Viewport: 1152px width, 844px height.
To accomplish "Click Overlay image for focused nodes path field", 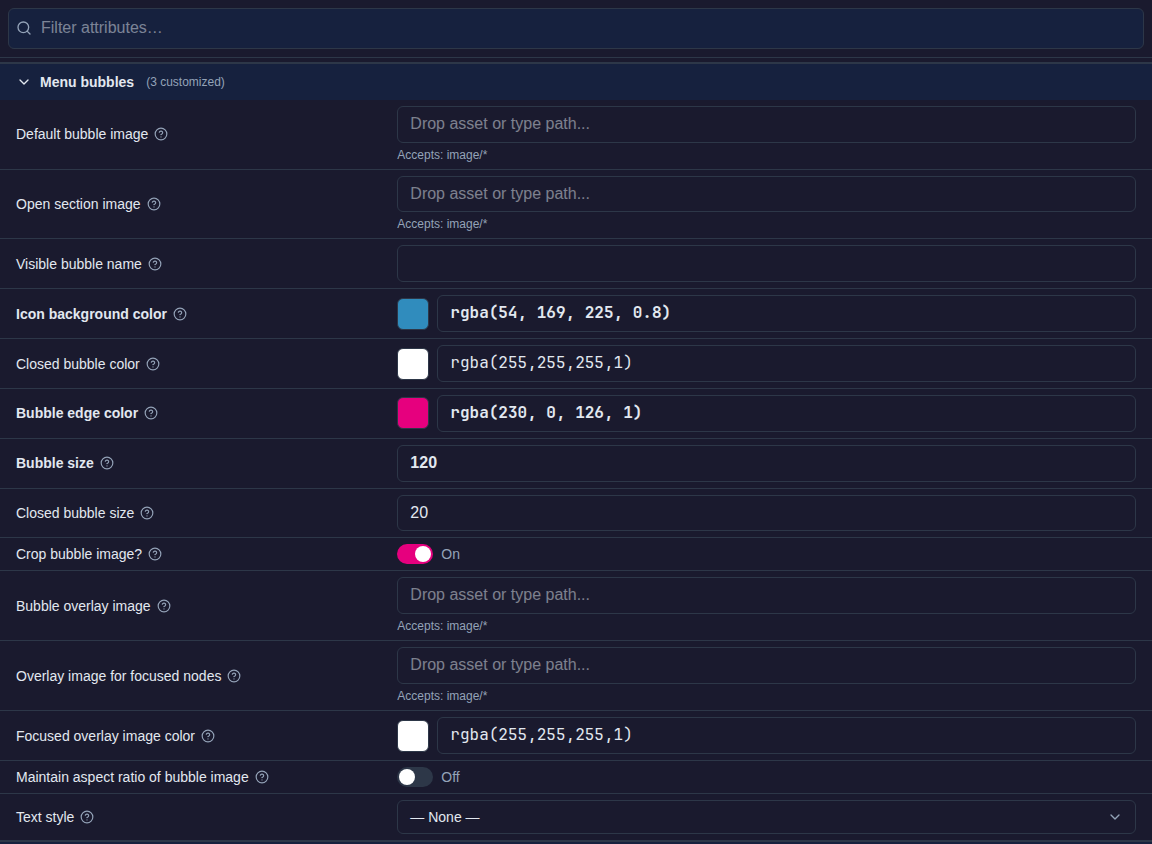I will 766,666.
